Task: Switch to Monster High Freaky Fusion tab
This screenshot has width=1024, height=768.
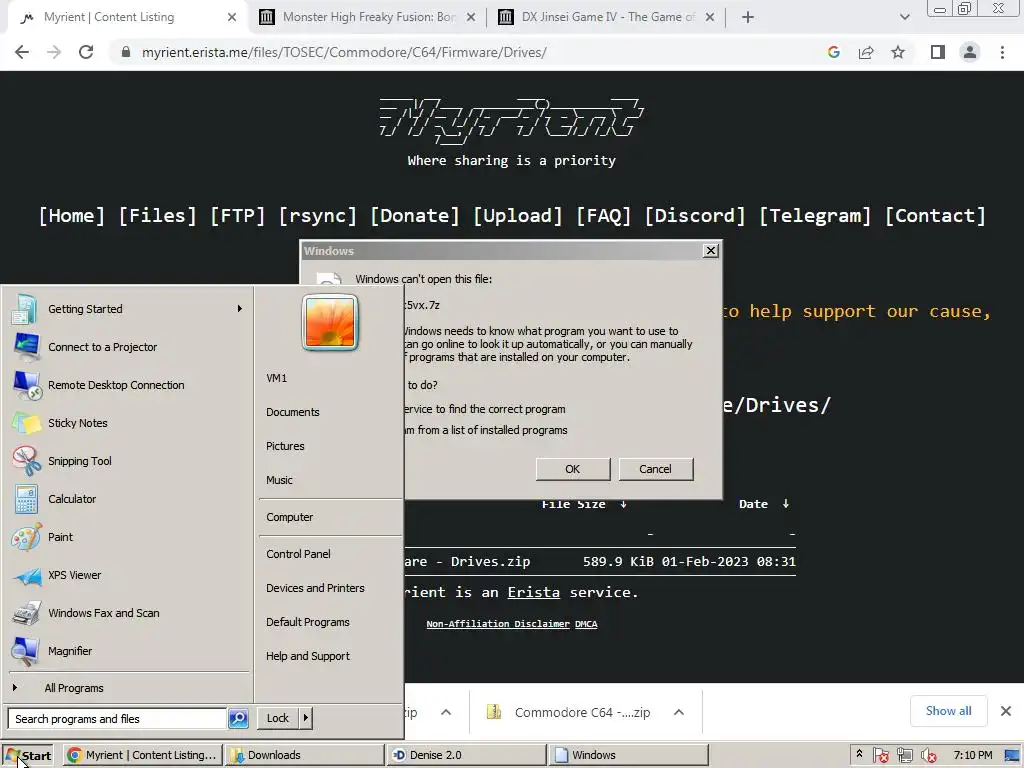Action: click(x=368, y=17)
